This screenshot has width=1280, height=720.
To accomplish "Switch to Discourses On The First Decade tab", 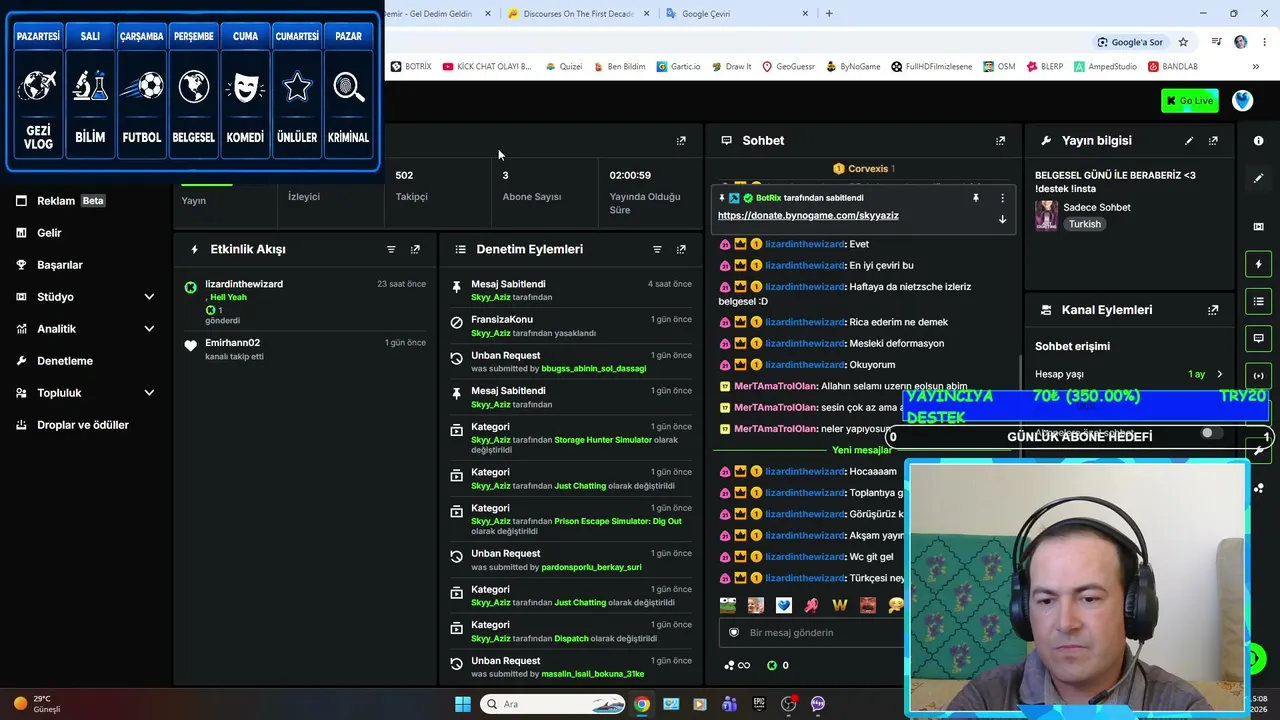I will click(x=579, y=13).
